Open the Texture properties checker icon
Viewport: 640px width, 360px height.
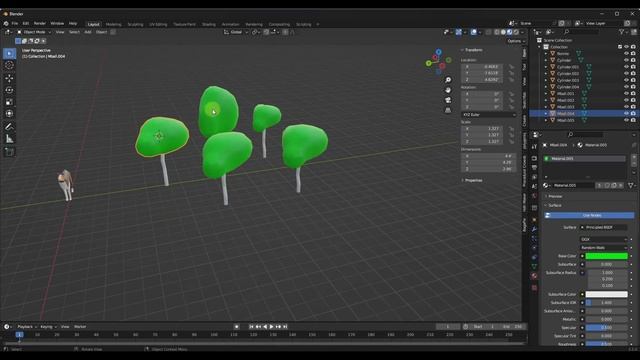[x=534, y=288]
